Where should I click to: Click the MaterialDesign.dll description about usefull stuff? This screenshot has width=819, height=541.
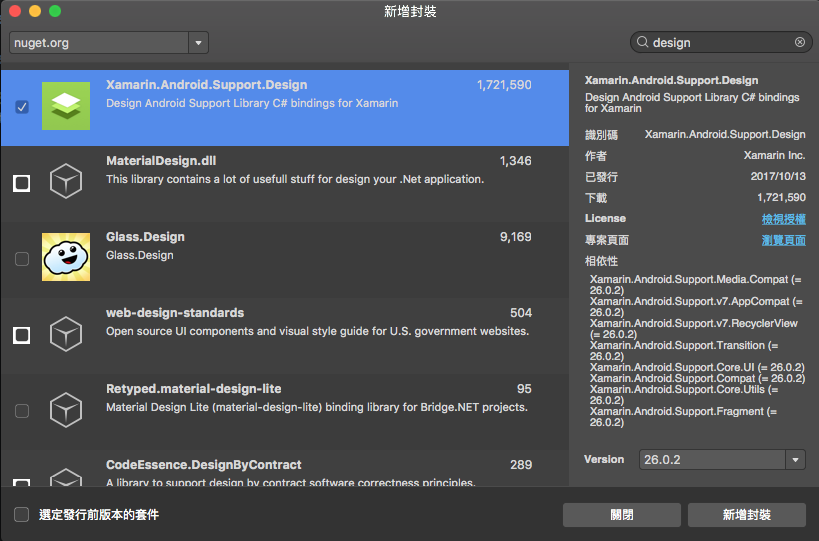pyautogui.click(x=295, y=179)
